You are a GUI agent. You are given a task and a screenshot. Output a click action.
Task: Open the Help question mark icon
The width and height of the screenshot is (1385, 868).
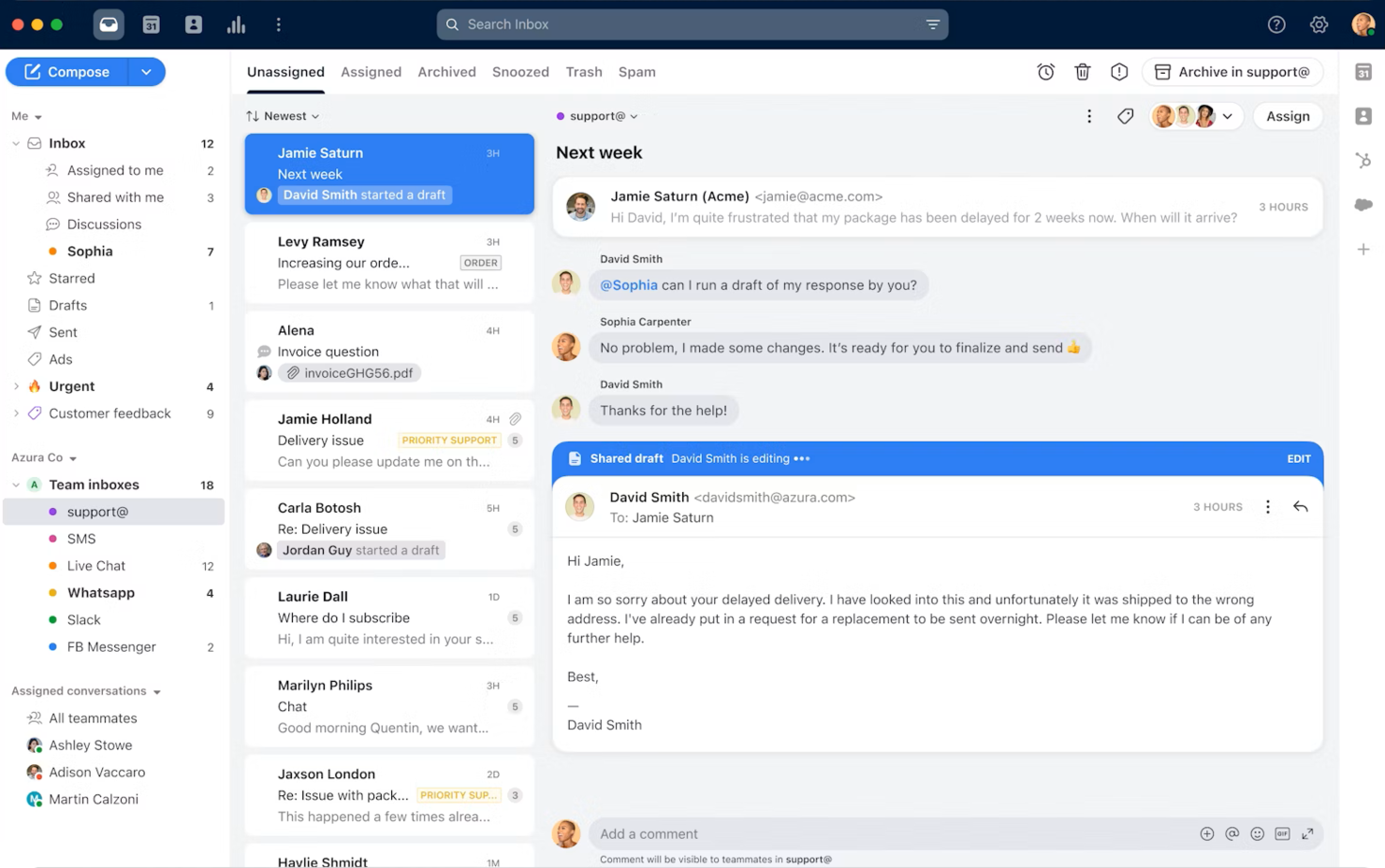click(x=1276, y=24)
